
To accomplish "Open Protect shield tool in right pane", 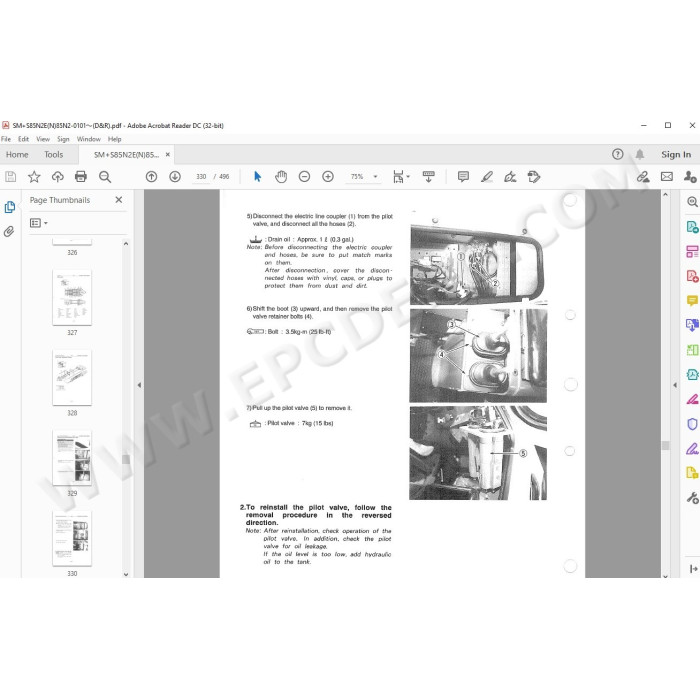I will pos(692,424).
